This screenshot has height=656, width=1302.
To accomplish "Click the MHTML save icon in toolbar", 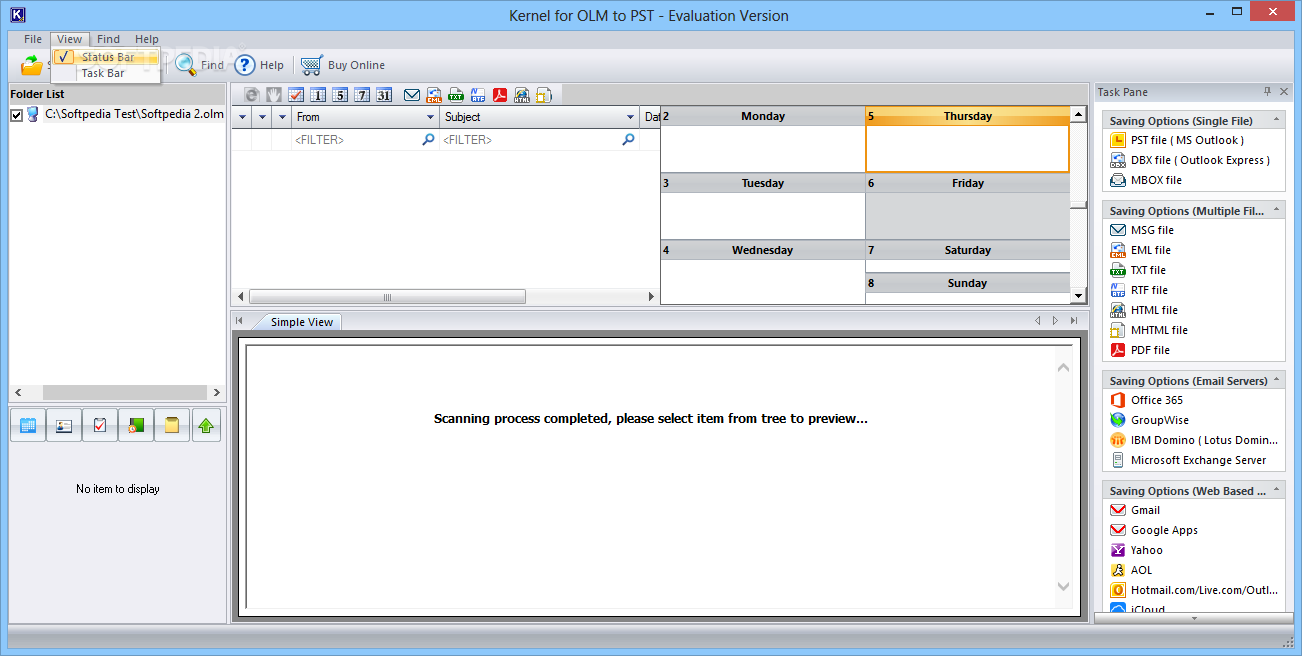I will (x=544, y=95).
